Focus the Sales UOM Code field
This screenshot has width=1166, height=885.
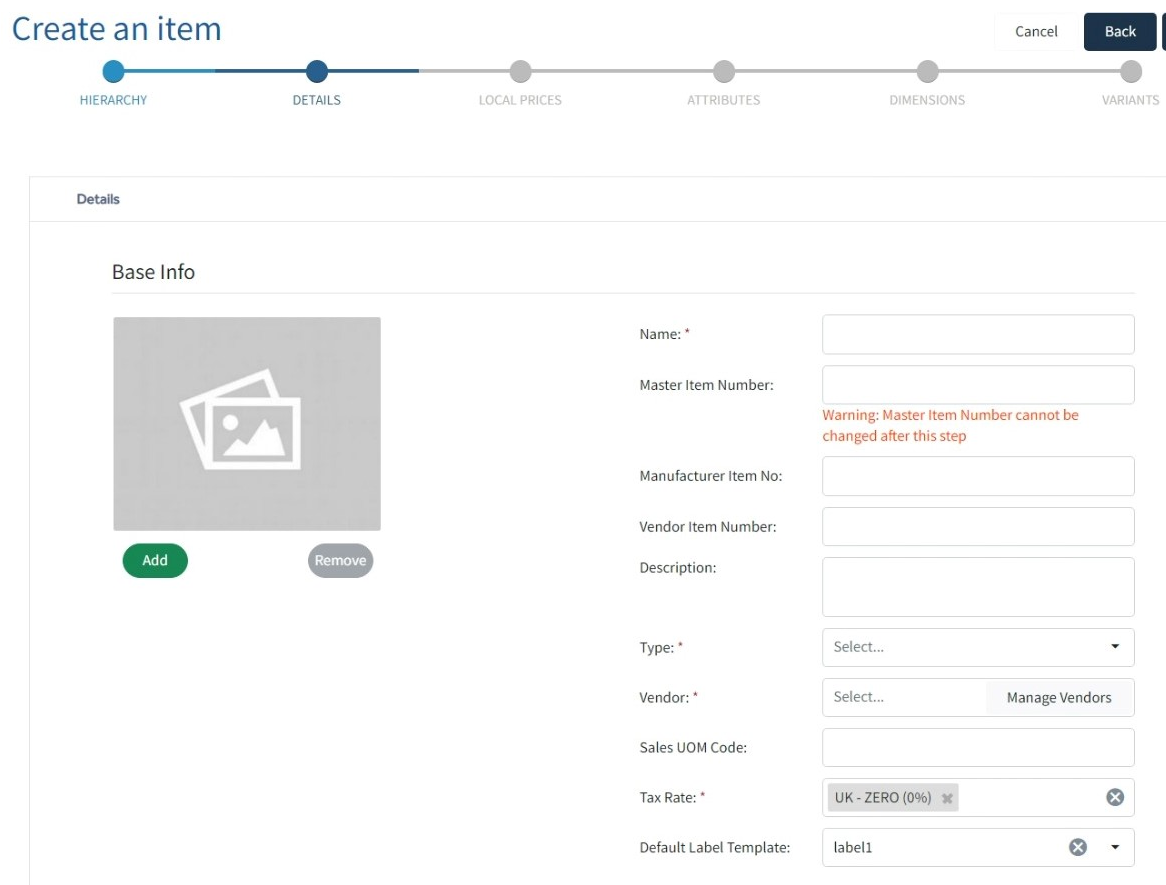pyautogui.click(x=978, y=747)
